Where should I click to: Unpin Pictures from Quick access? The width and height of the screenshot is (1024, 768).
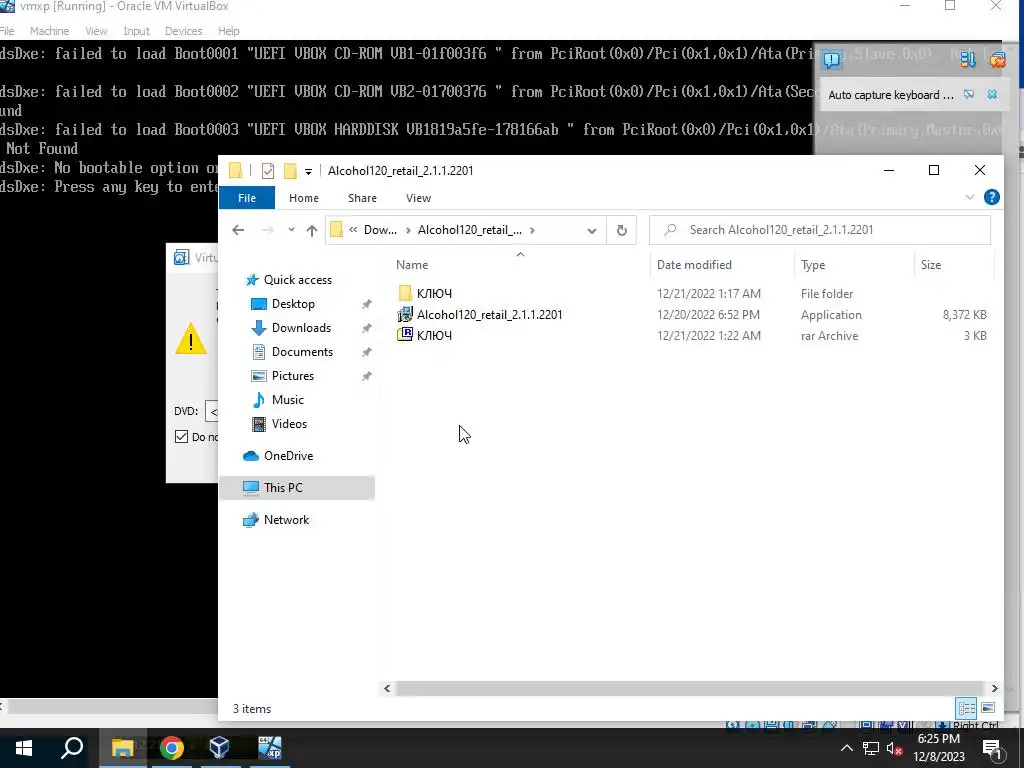(366, 377)
